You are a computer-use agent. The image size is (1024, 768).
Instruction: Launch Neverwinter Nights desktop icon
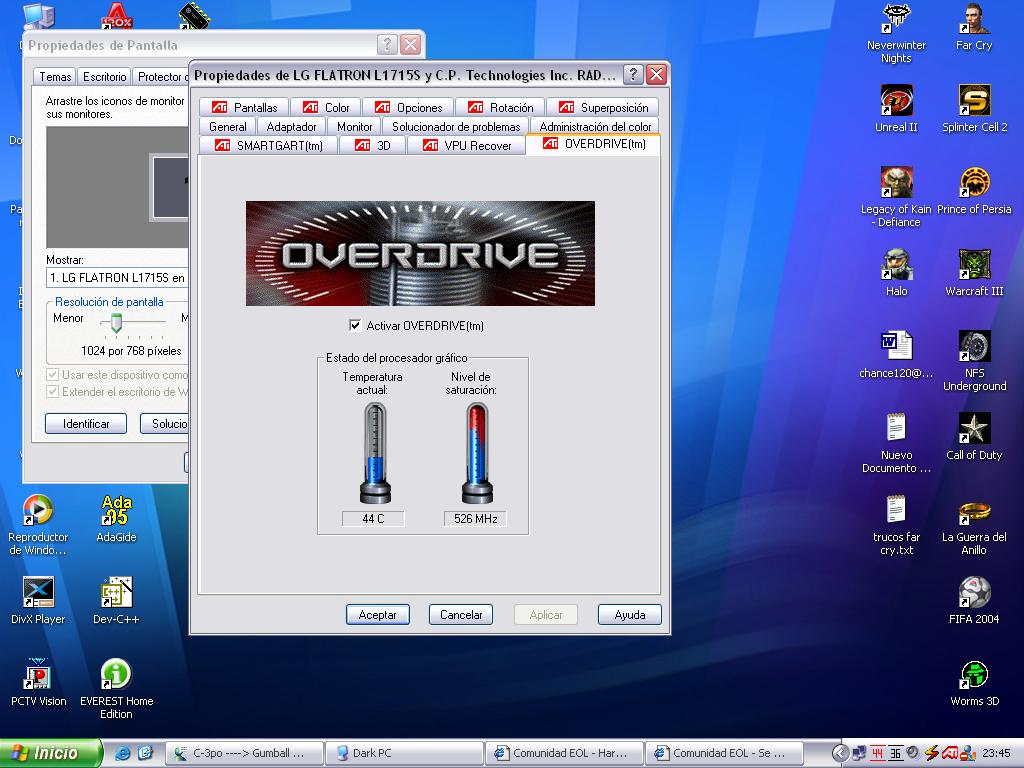point(896,20)
